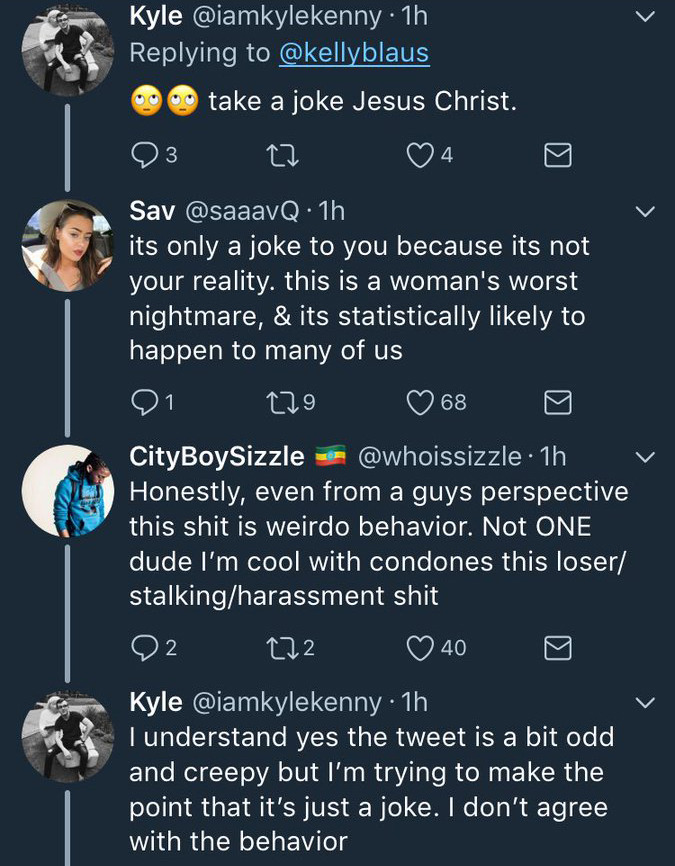Viewport: 675px width, 866px height.
Task: Share CityBoySizzle's tweet via message icon
Action: click(x=557, y=648)
